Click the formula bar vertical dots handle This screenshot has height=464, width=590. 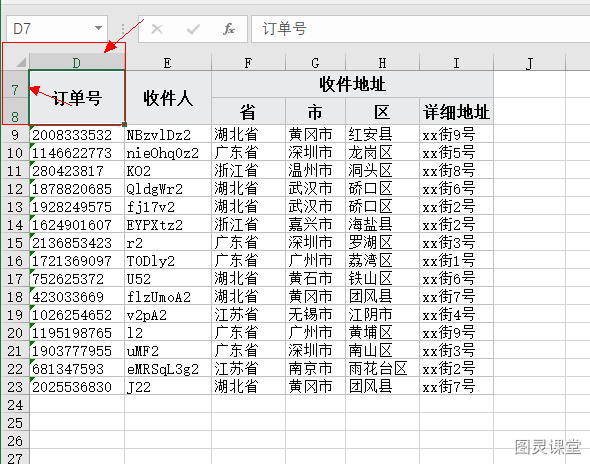(x=123, y=29)
